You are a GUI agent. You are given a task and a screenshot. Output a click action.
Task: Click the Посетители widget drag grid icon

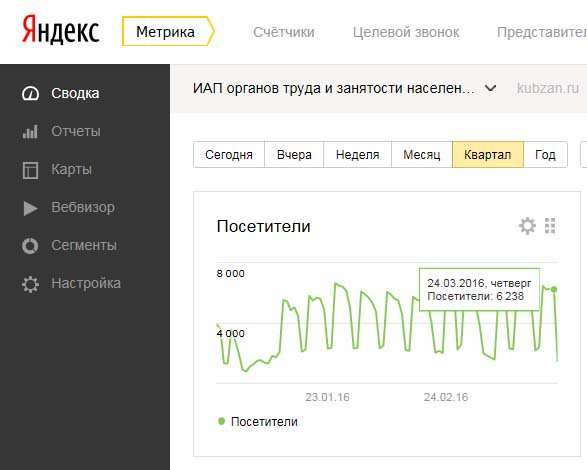click(550, 226)
